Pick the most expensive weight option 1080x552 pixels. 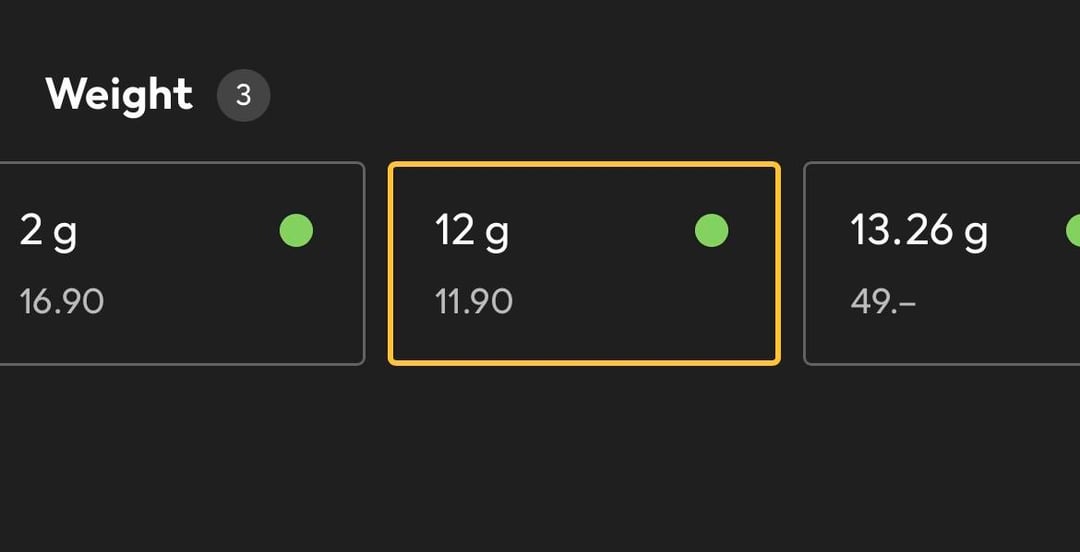pyautogui.click(x=942, y=264)
